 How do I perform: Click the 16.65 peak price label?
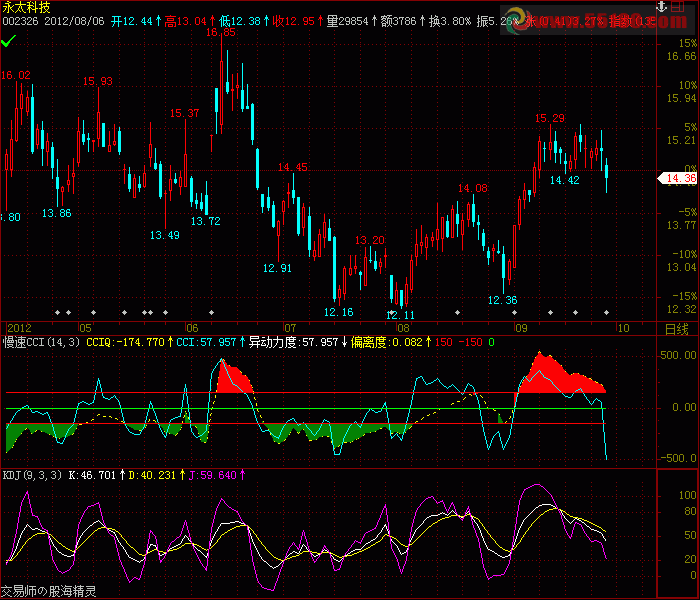(221, 33)
